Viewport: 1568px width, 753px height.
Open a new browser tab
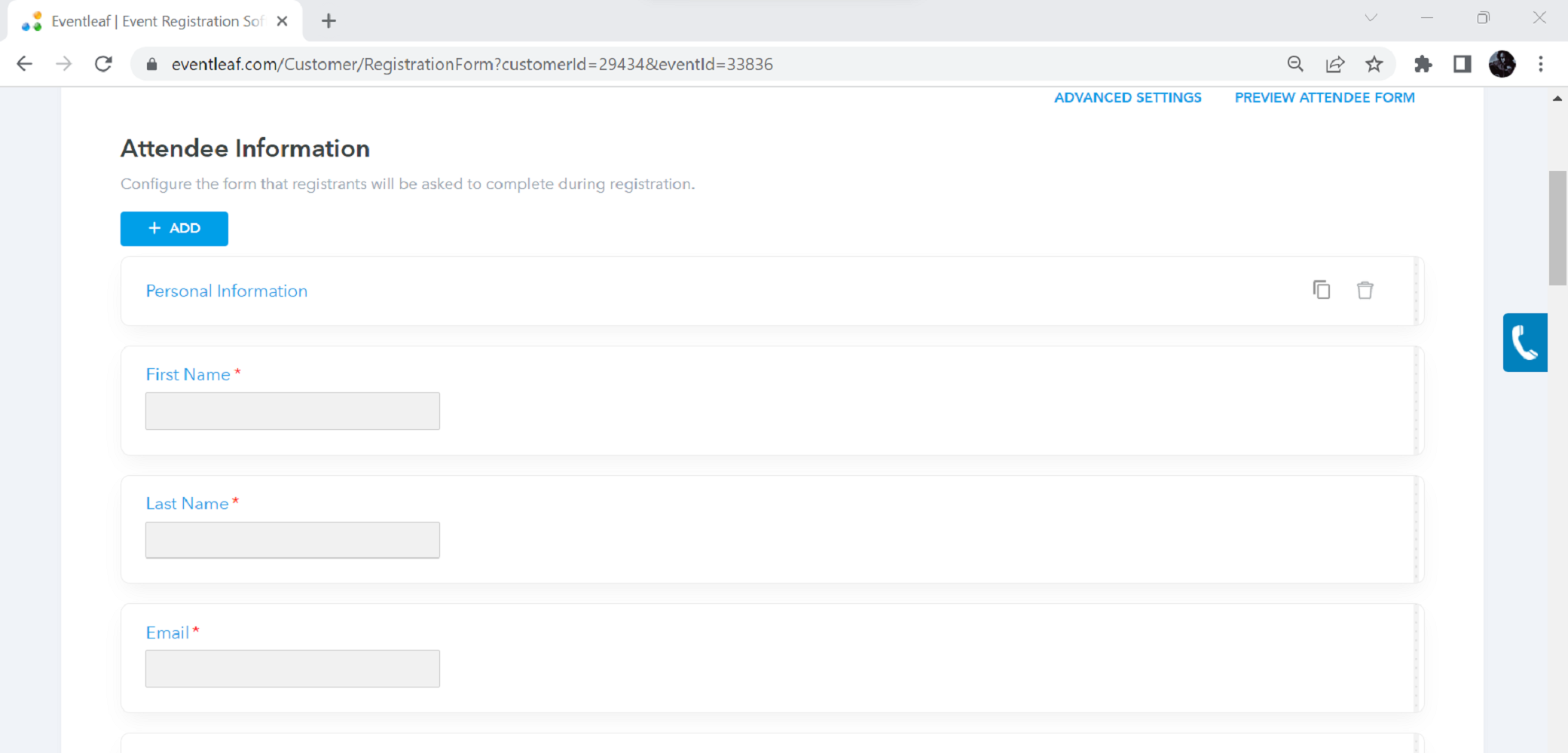(329, 21)
